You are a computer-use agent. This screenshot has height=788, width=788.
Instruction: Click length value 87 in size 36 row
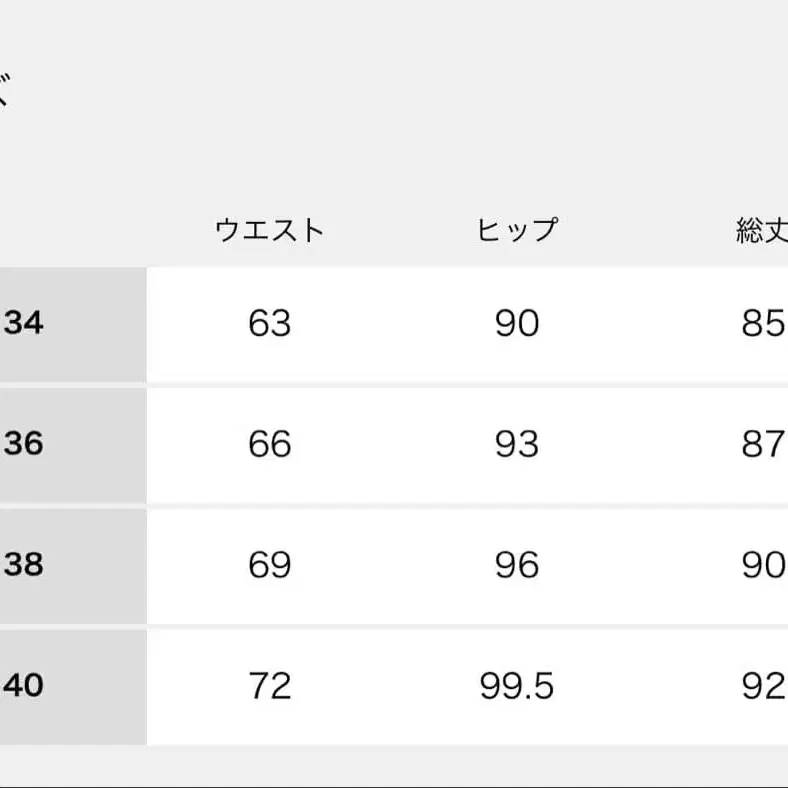(763, 445)
